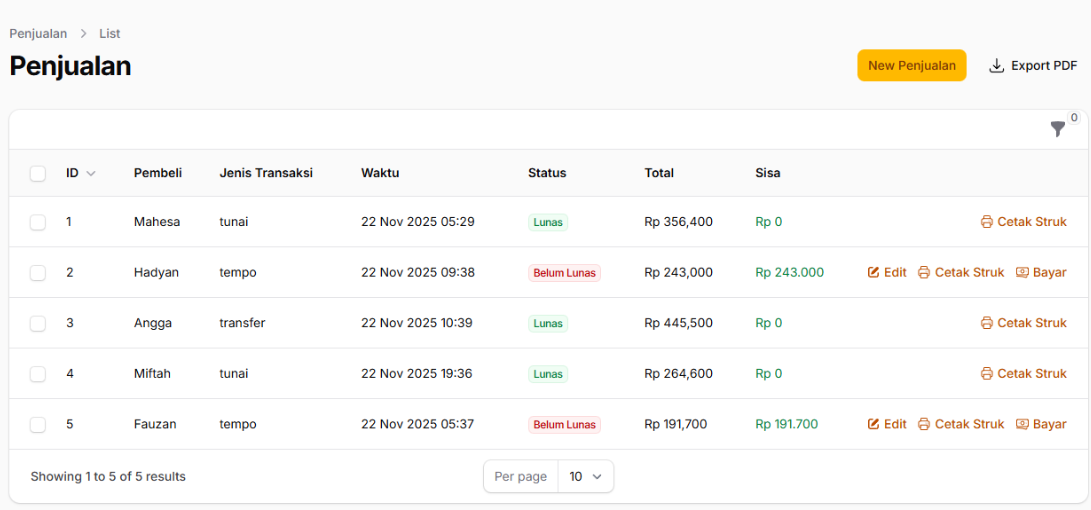
Task: Click Belum Lunas badge in Hadyan's row
Action: [564, 273]
